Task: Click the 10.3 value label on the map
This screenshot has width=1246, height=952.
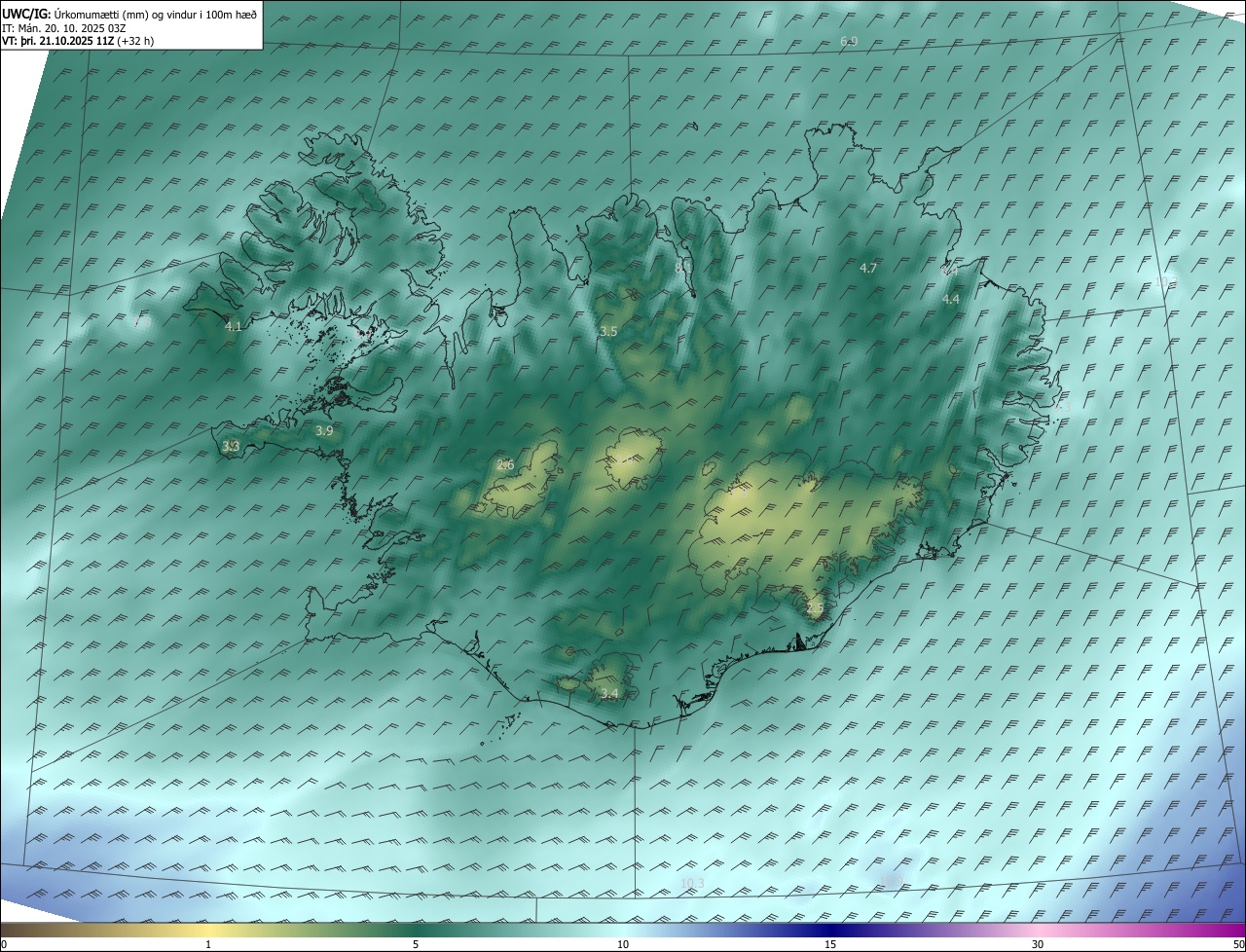Action: [692, 883]
